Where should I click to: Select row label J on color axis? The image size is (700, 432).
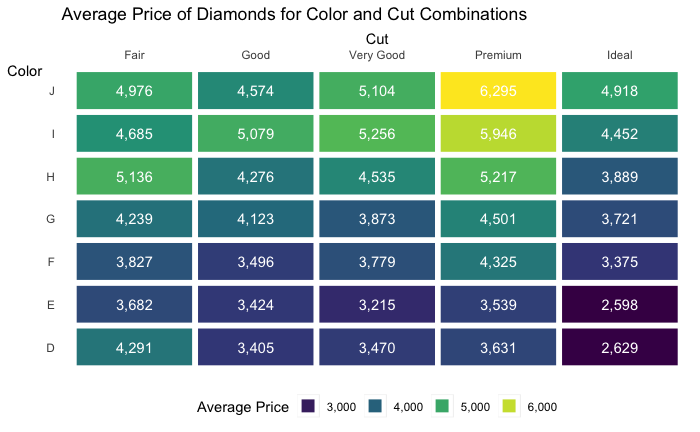52,91
